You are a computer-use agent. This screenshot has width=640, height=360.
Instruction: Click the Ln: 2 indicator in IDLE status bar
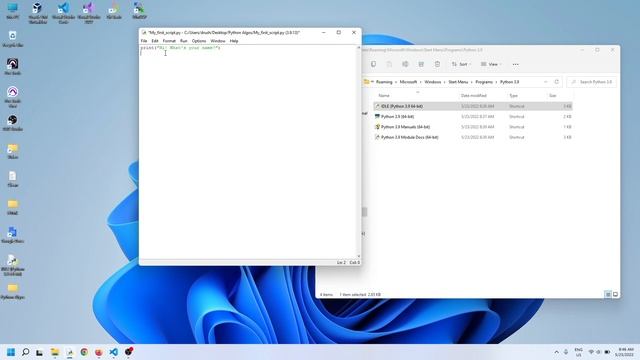tap(341, 262)
